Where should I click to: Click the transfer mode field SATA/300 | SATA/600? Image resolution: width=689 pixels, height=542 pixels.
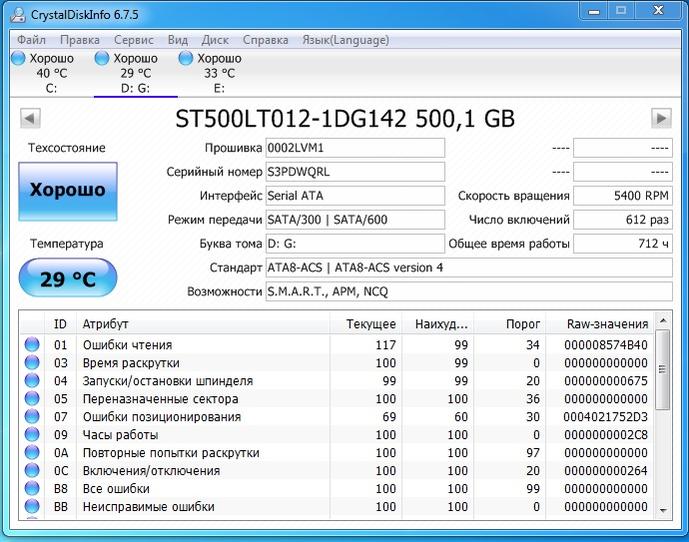(355, 220)
